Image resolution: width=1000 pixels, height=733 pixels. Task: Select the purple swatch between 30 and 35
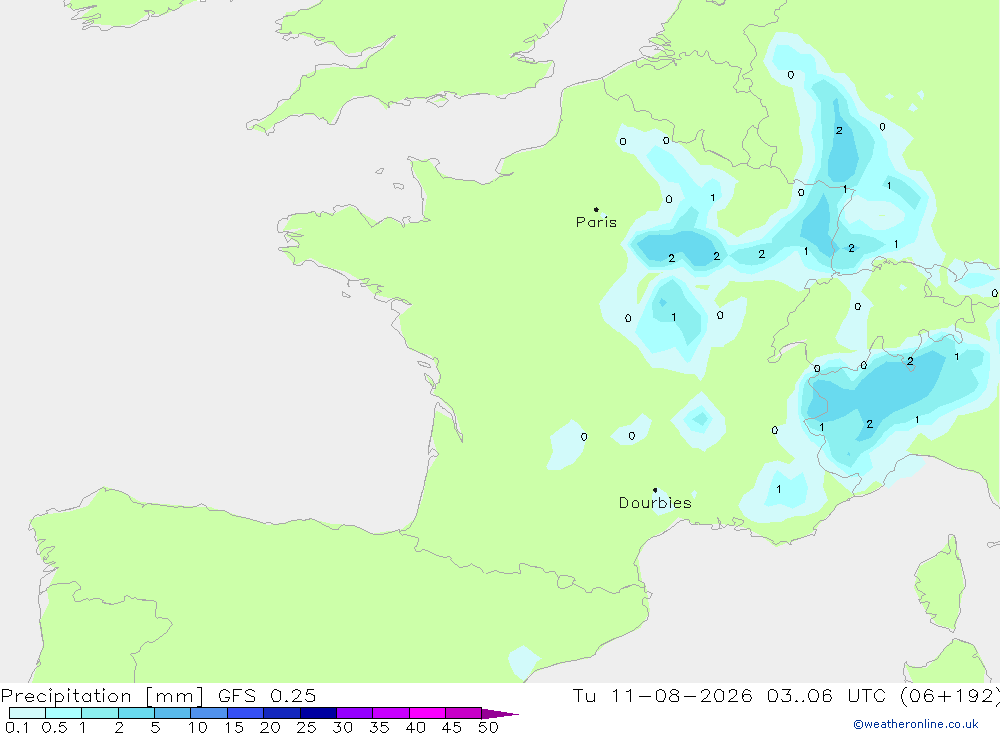(355, 713)
